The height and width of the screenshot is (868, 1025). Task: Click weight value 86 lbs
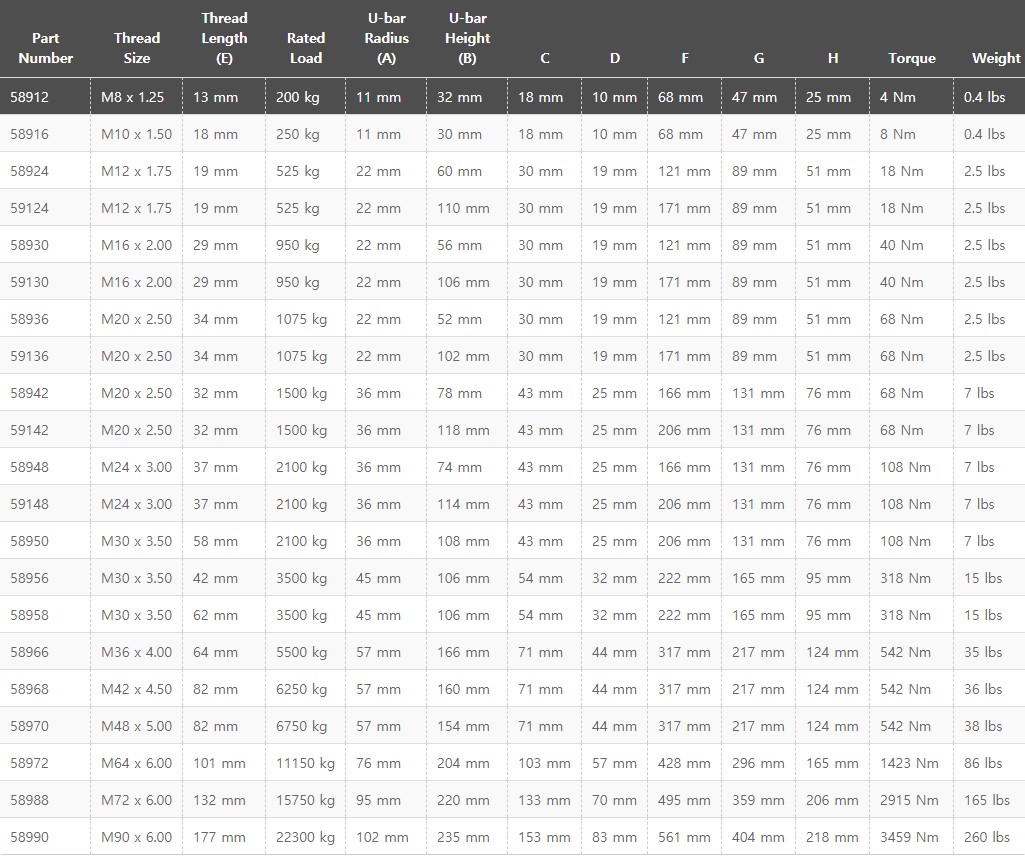click(x=983, y=763)
